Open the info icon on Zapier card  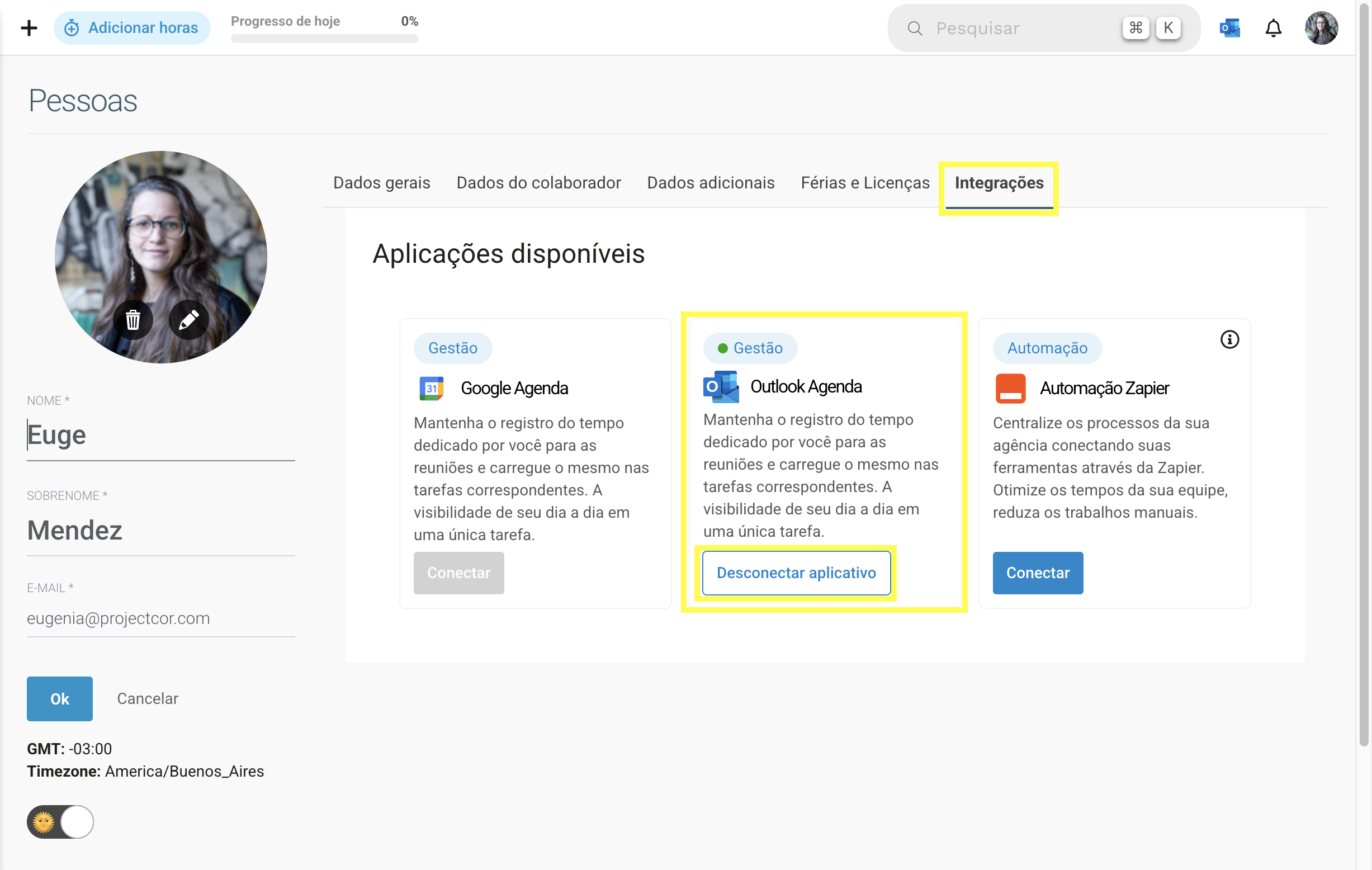[1229, 339]
